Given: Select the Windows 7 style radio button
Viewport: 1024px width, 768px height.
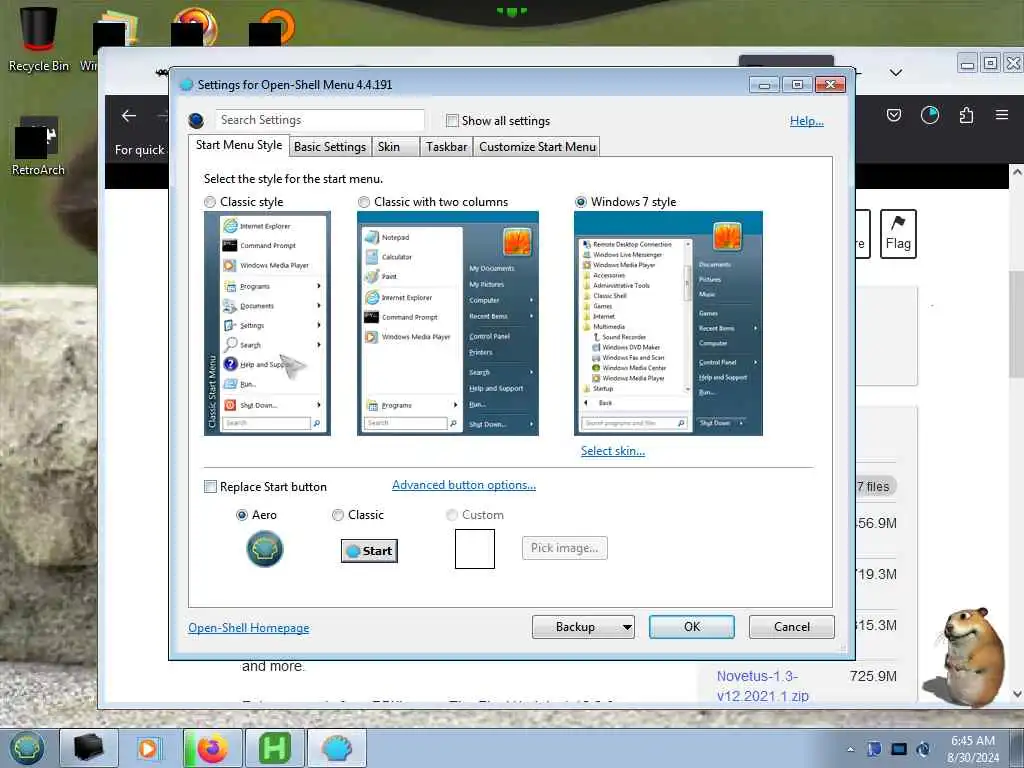Looking at the screenshot, I should pos(581,202).
